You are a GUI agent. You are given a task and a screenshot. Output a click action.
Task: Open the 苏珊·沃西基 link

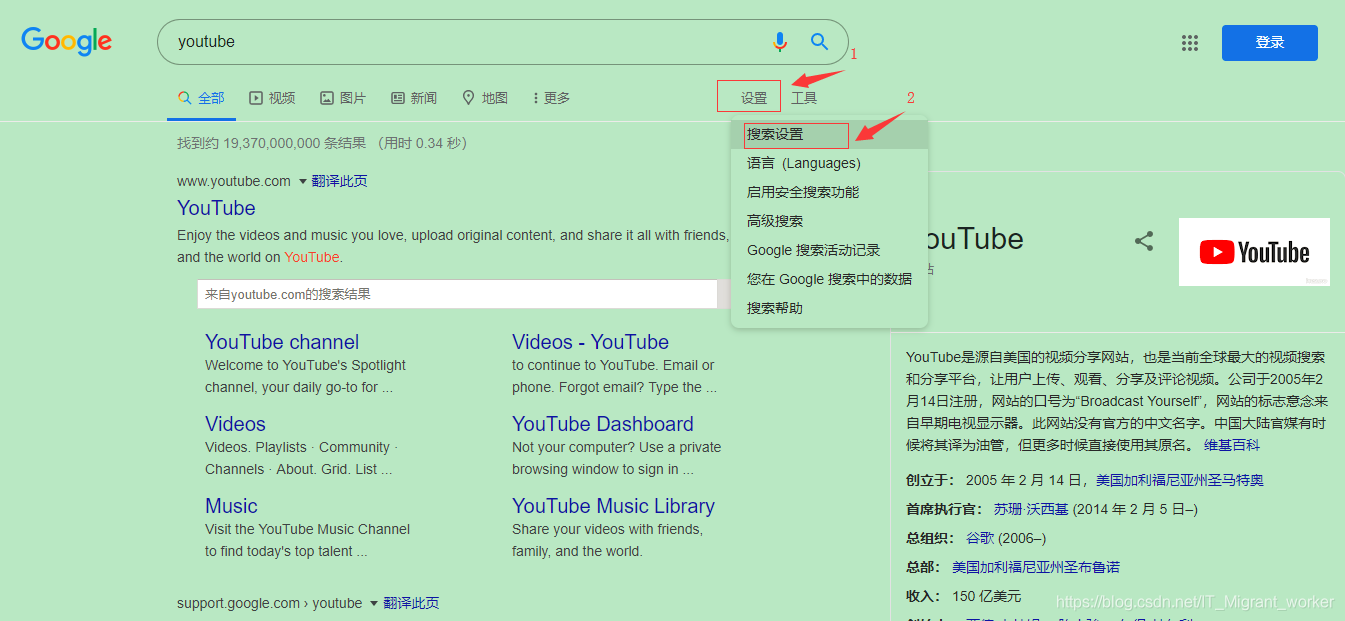[1031, 509]
